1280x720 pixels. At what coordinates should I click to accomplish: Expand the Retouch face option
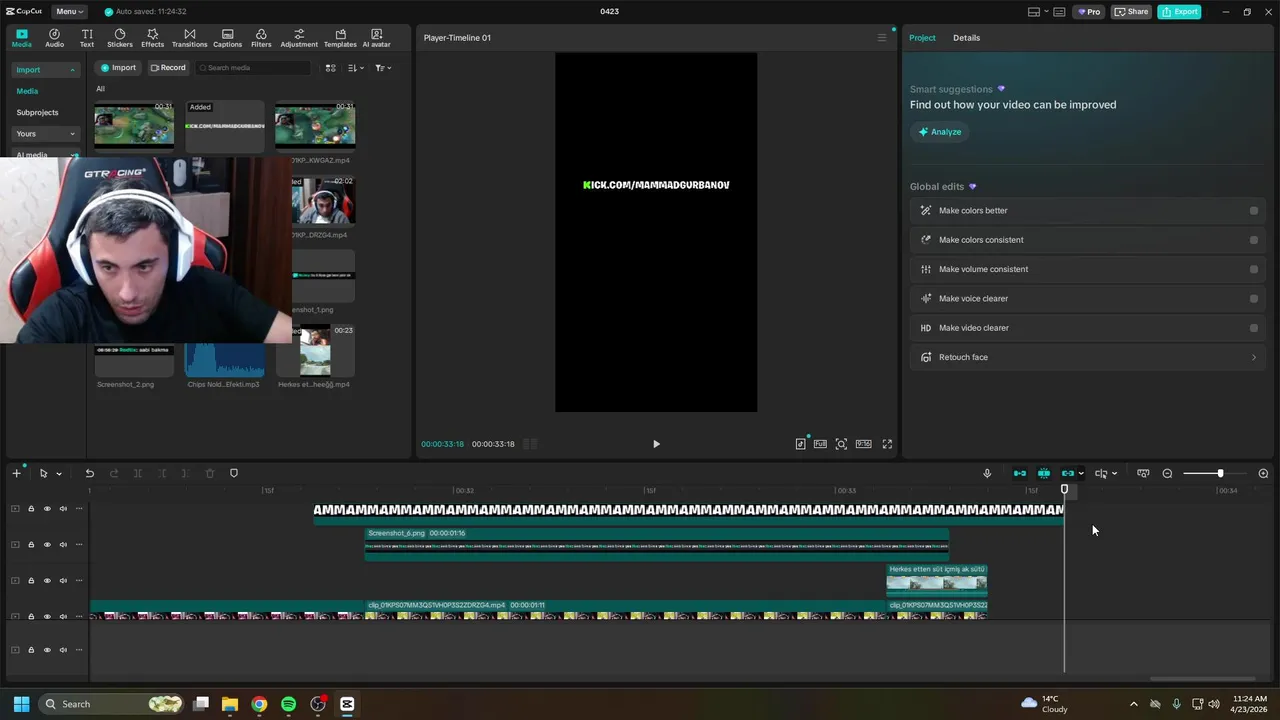(x=1254, y=357)
